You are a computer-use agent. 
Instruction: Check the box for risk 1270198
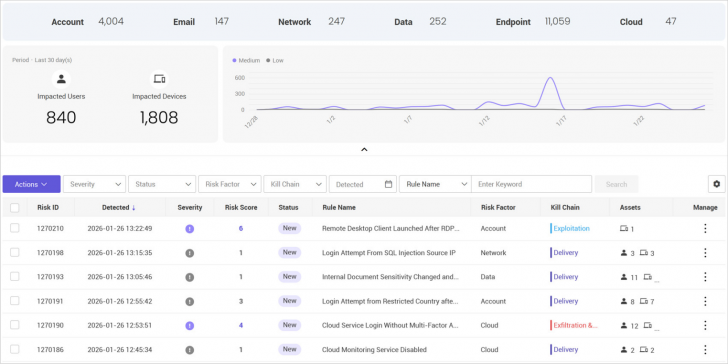coord(15,252)
